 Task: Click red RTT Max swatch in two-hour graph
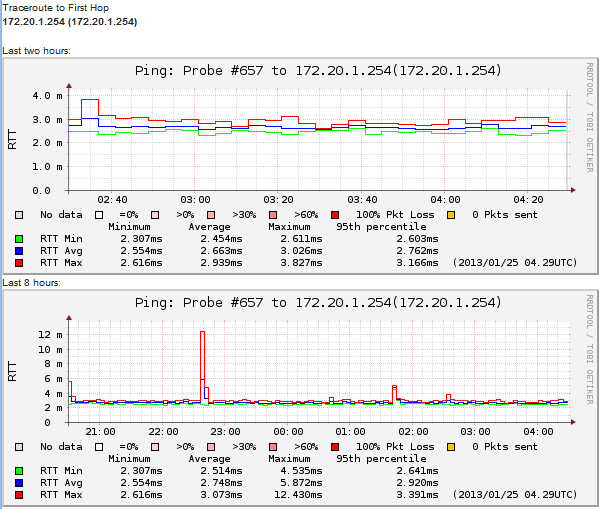click(19, 263)
